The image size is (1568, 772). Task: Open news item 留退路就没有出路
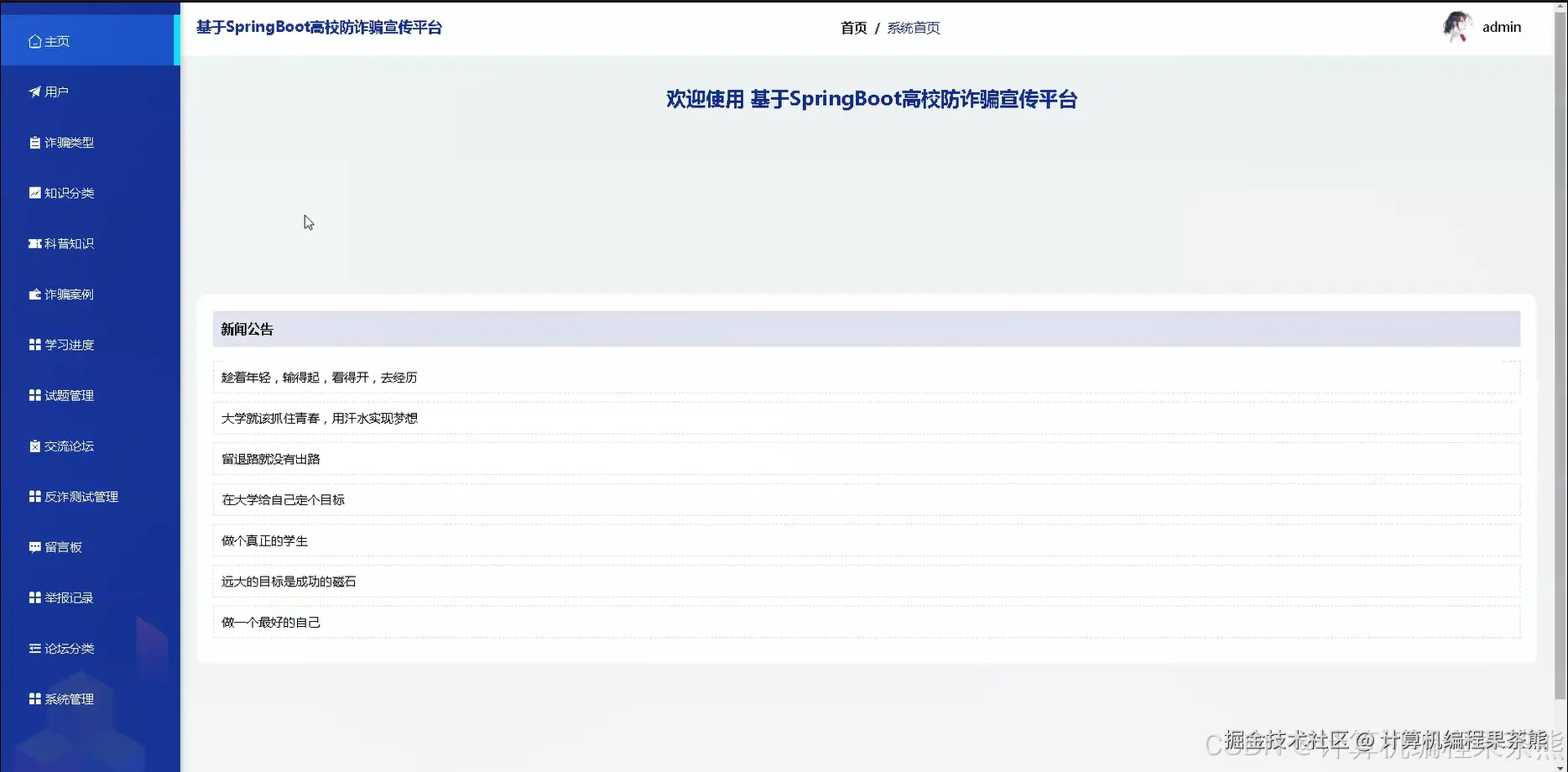[x=866, y=459]
